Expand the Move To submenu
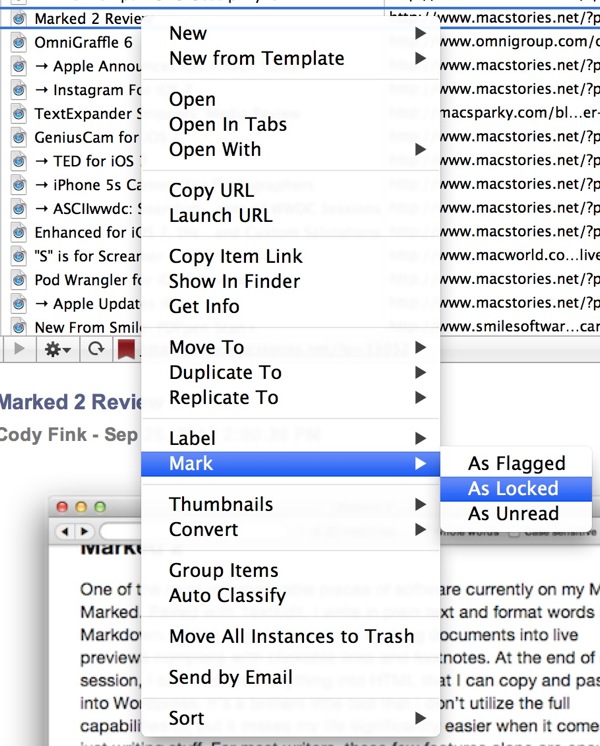The width and height of the screenshot is (600, 746). click(290, 347)
